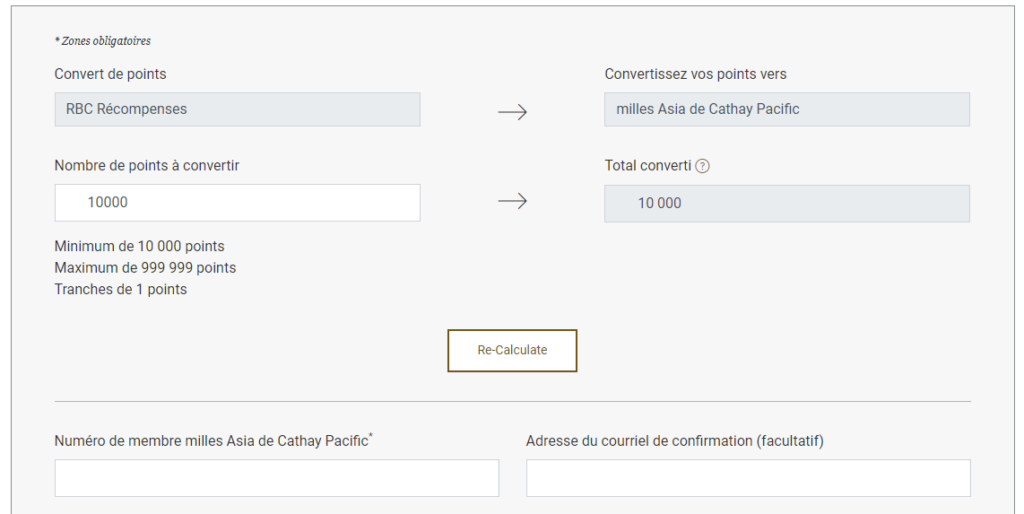The width and height of the screenshot is (1024, 514).
Task: Click the Convert de points label
Action: 110,74
